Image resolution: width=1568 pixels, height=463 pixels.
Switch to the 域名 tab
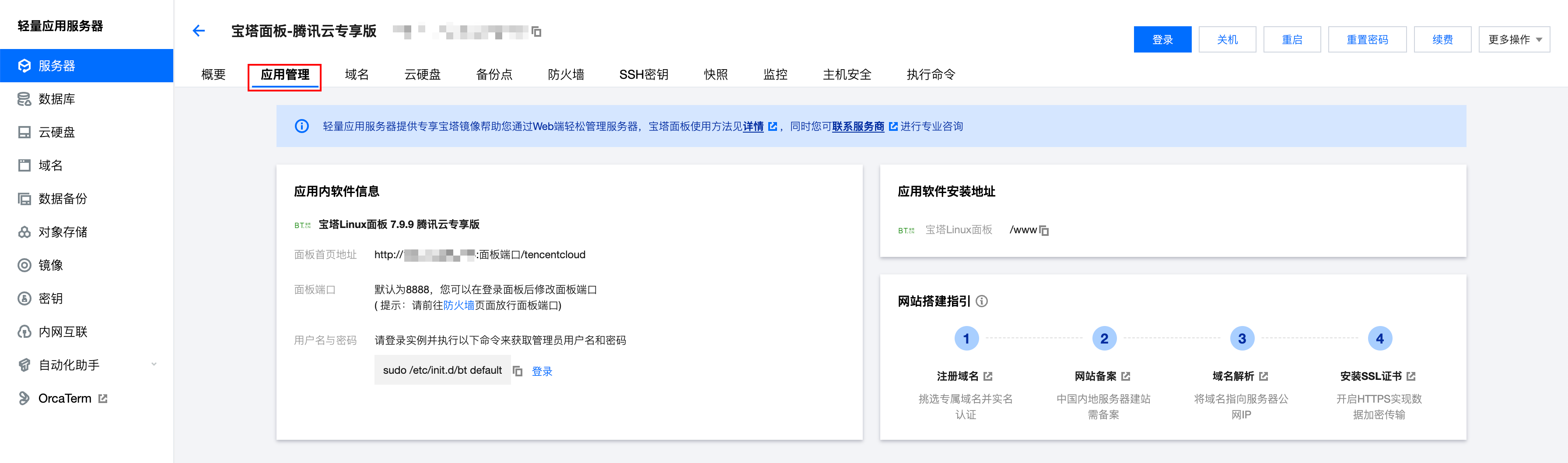tap(357, 74)
